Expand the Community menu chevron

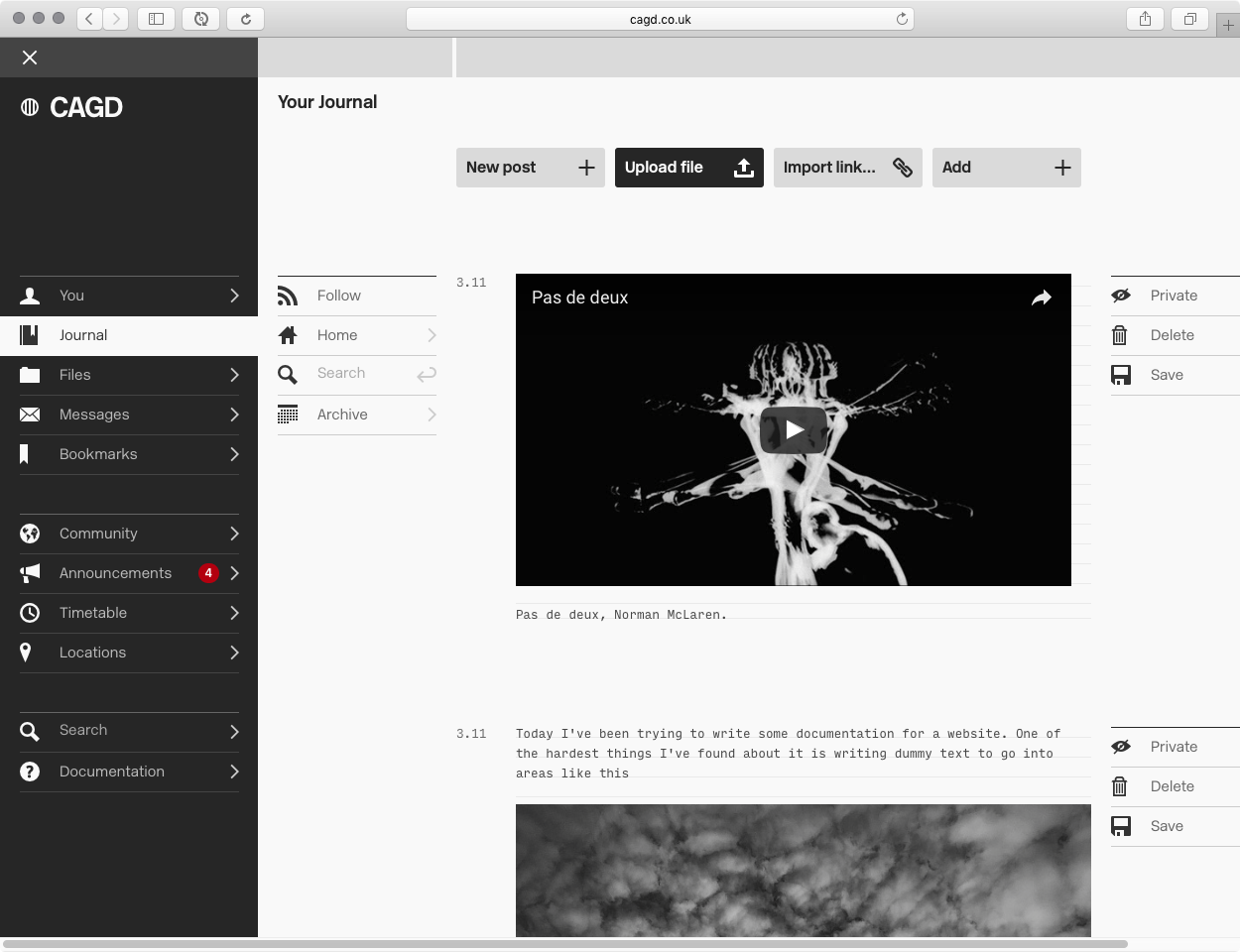pos(234,534)
